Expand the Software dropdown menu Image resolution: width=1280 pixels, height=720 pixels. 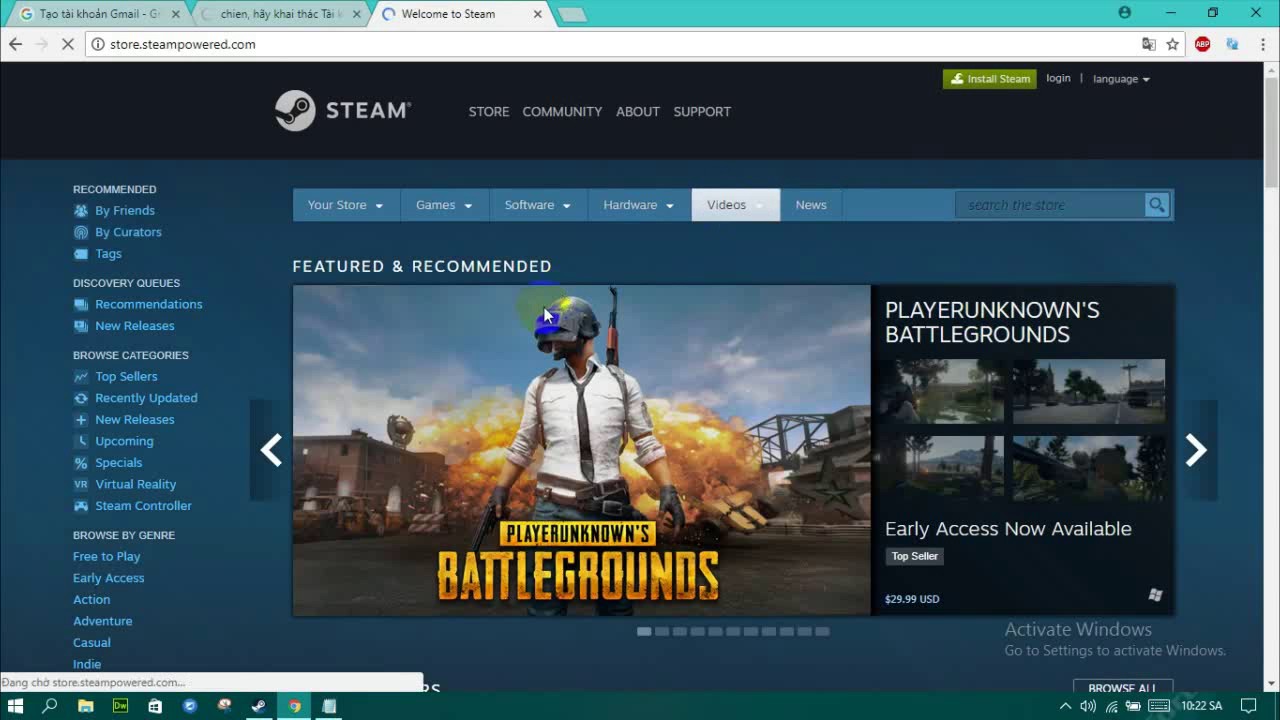[x=538, y=205]
